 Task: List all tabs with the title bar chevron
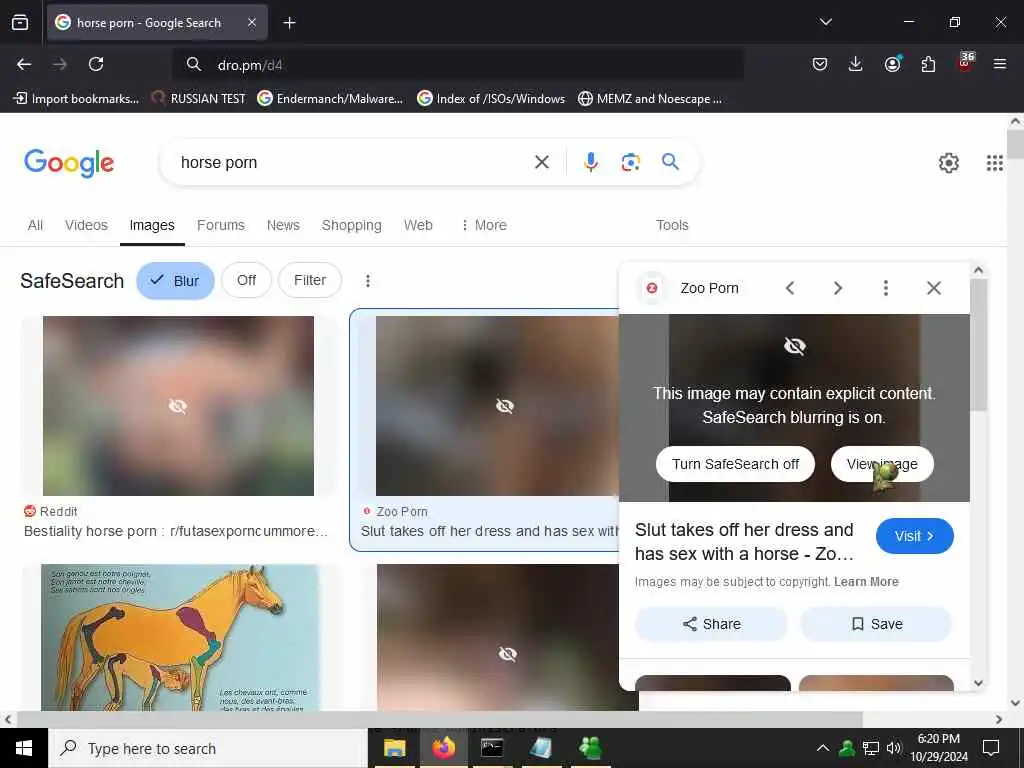click(x=826, y=22)
